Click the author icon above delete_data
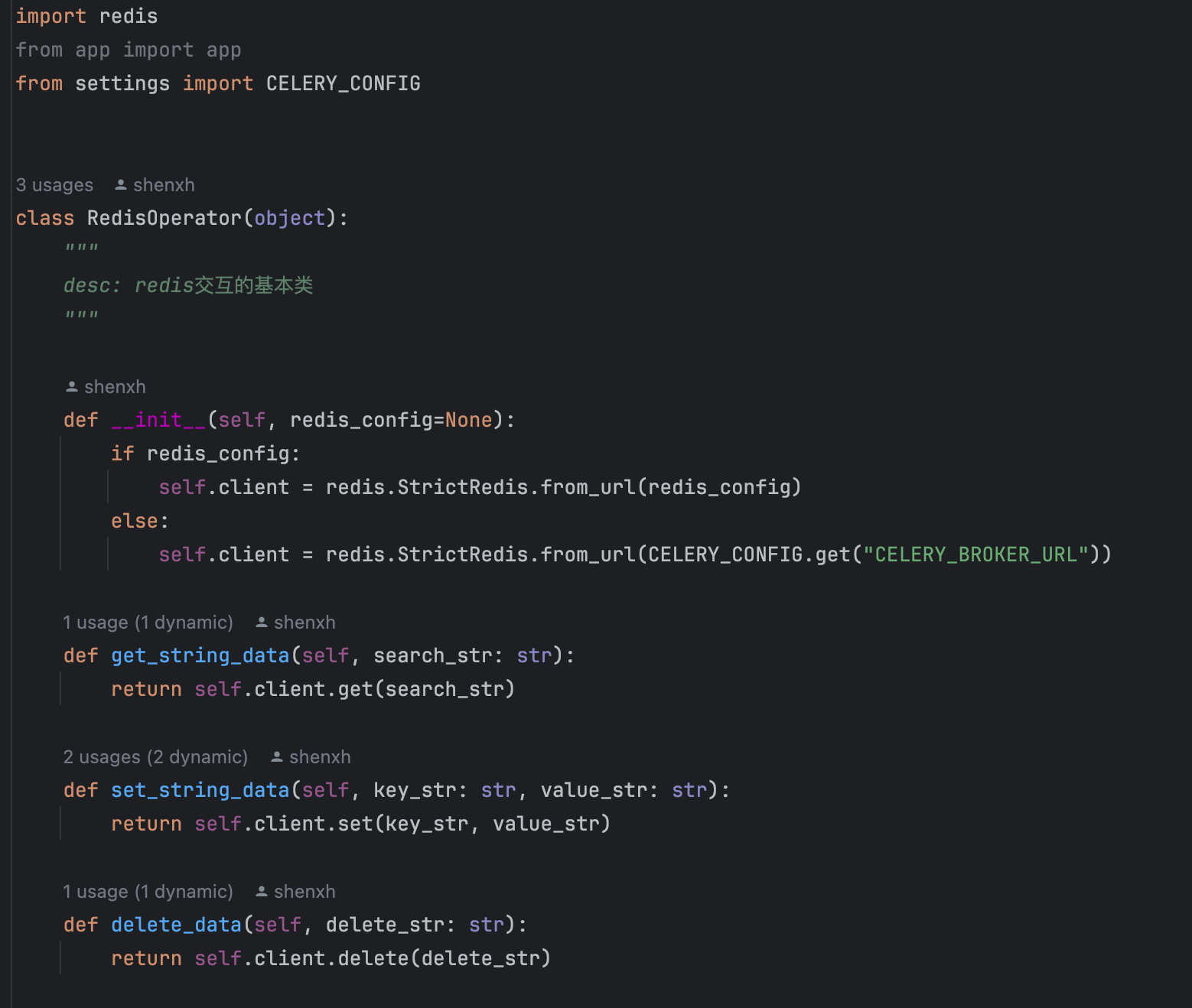This screenshot has height=1008, width=1192. pos(262,892)
